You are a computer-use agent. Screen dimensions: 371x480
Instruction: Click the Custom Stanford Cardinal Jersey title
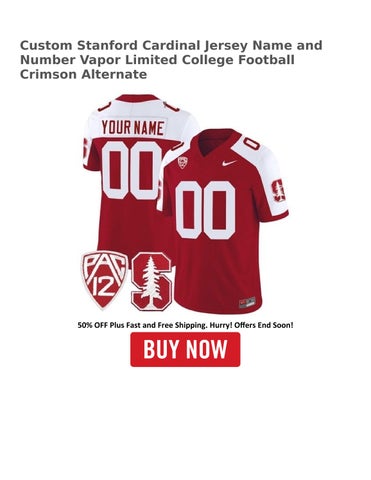pyautogui.click(x=171, y=60)
